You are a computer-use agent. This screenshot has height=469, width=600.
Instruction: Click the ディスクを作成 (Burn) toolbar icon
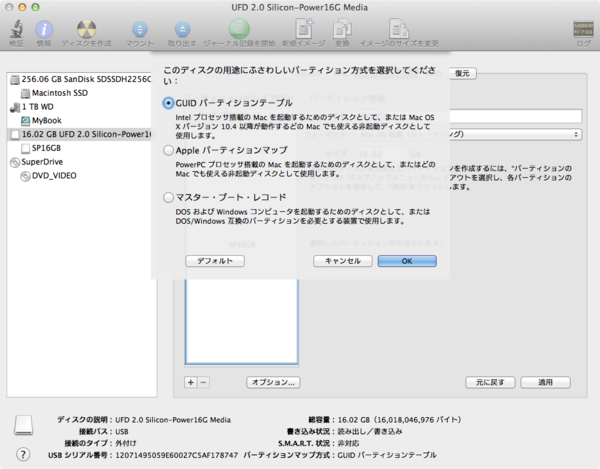click(x=86, y=29)
